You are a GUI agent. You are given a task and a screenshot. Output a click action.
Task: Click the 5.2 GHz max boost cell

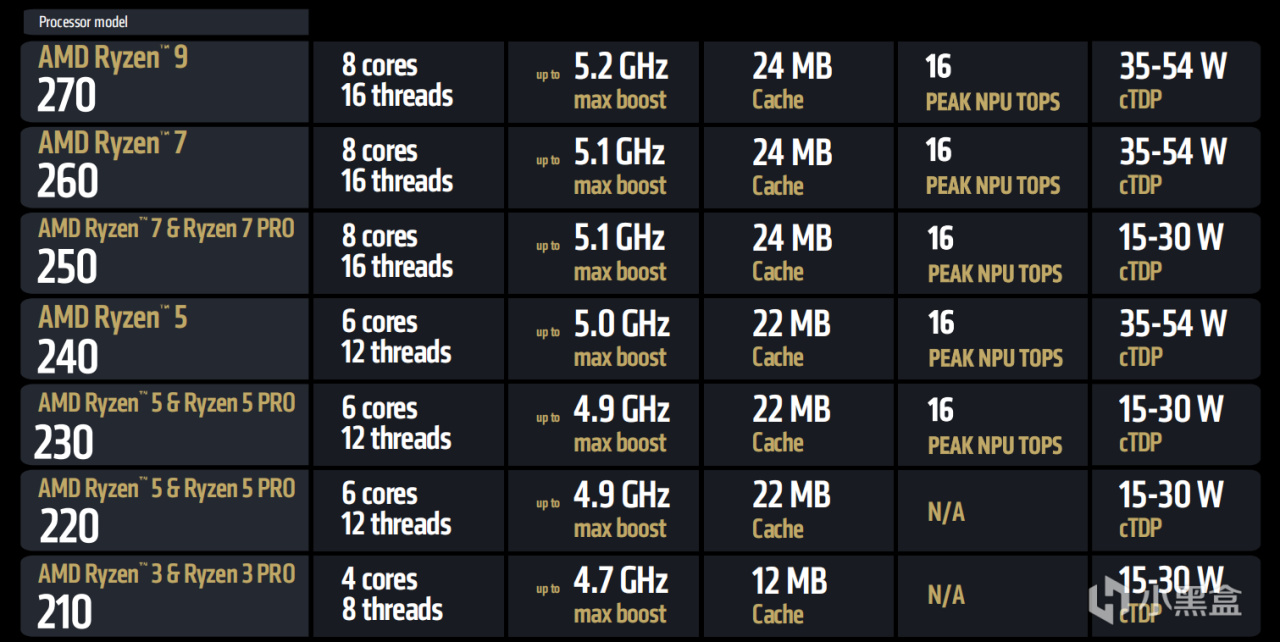click(x=603, y=82)
